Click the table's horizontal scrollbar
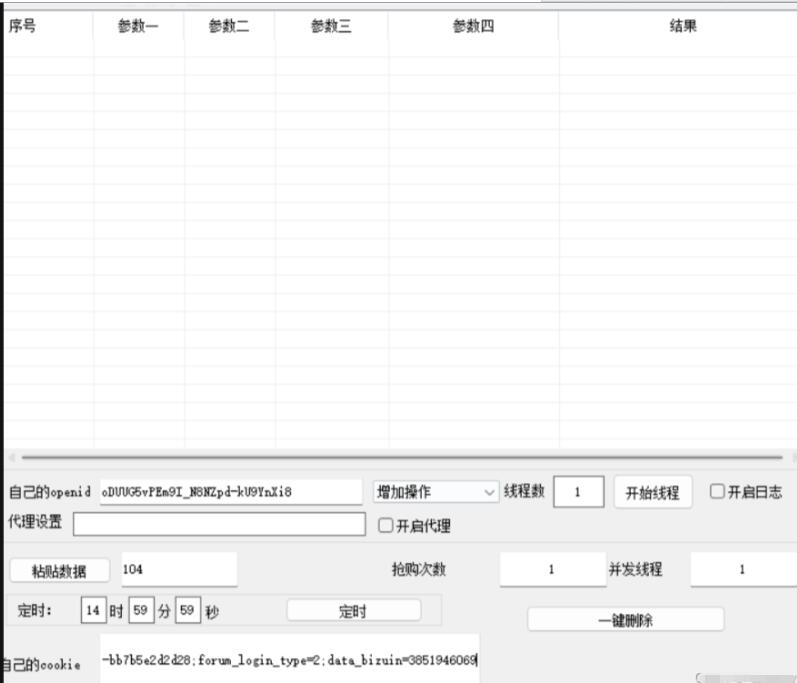 click(398, 457)
